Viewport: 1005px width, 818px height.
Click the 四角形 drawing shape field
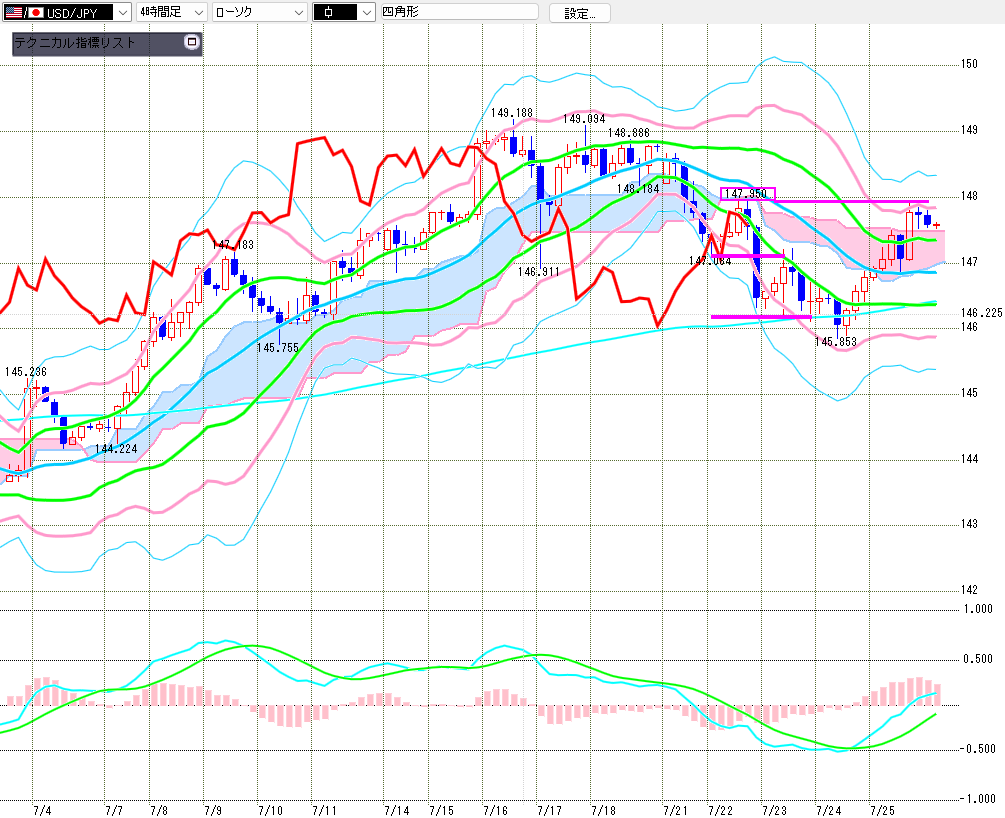(460, 12)
